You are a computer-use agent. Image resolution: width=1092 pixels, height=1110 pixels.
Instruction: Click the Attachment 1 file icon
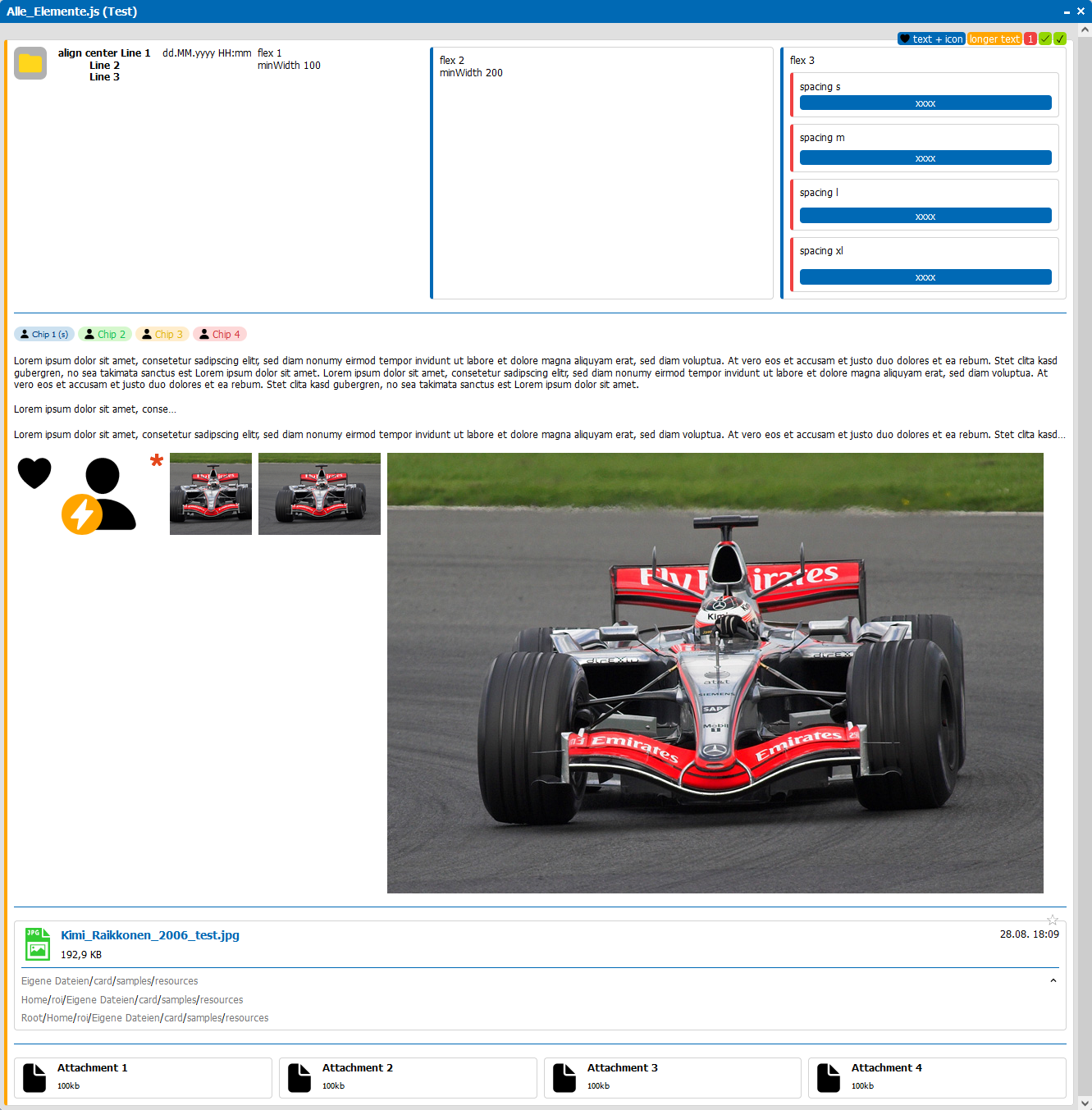pos(34,1077)
